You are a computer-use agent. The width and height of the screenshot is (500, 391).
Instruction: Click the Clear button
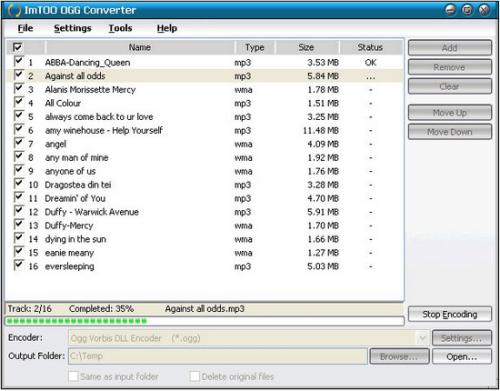pos(450,86)
